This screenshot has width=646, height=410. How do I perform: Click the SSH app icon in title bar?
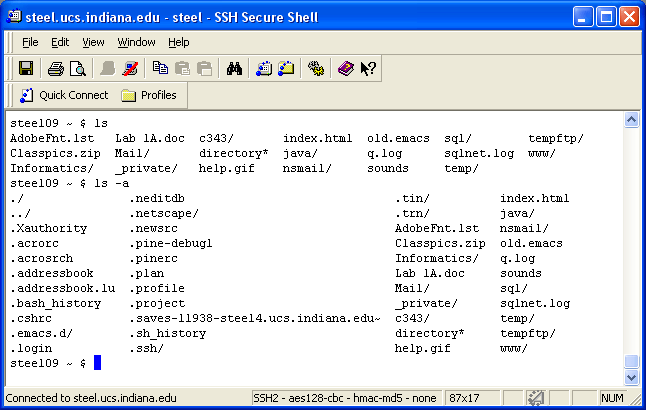click(14, 16)
